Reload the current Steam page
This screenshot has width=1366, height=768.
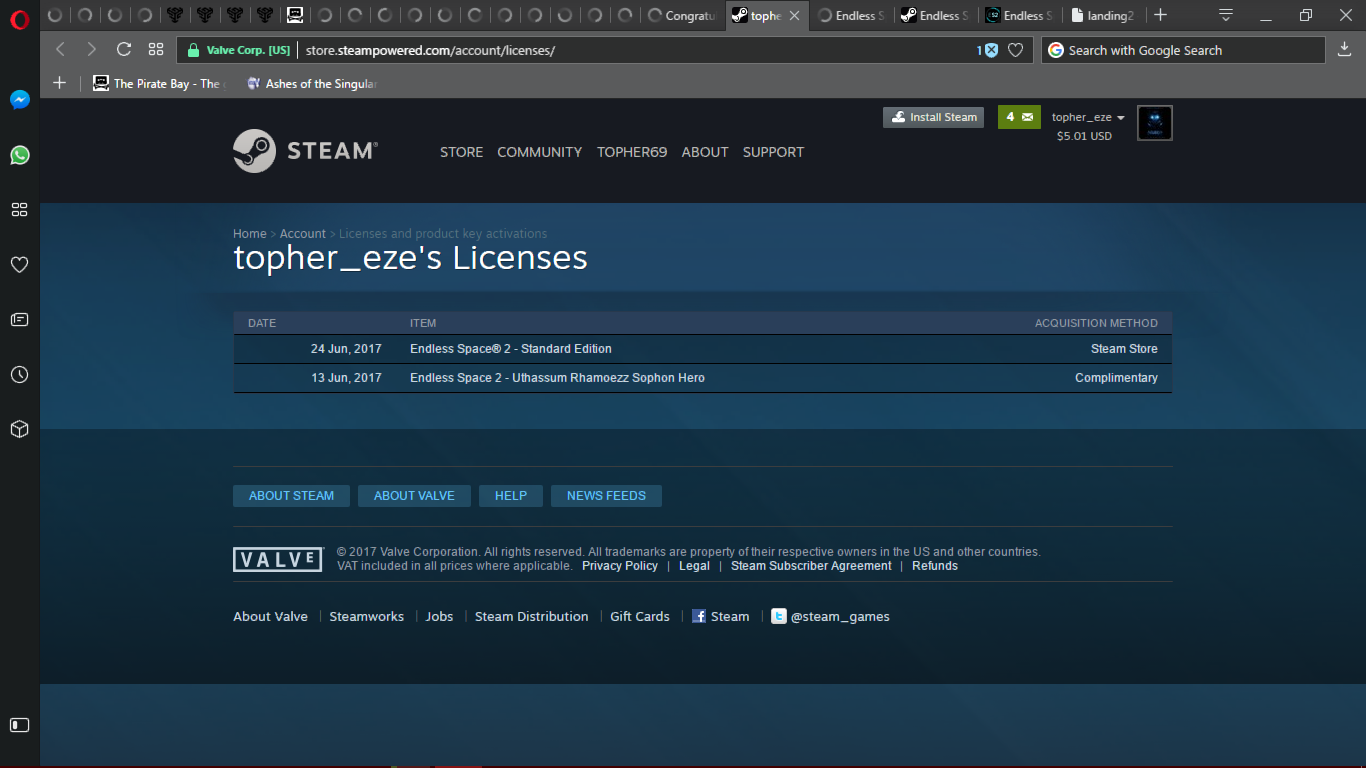[124, 50]
